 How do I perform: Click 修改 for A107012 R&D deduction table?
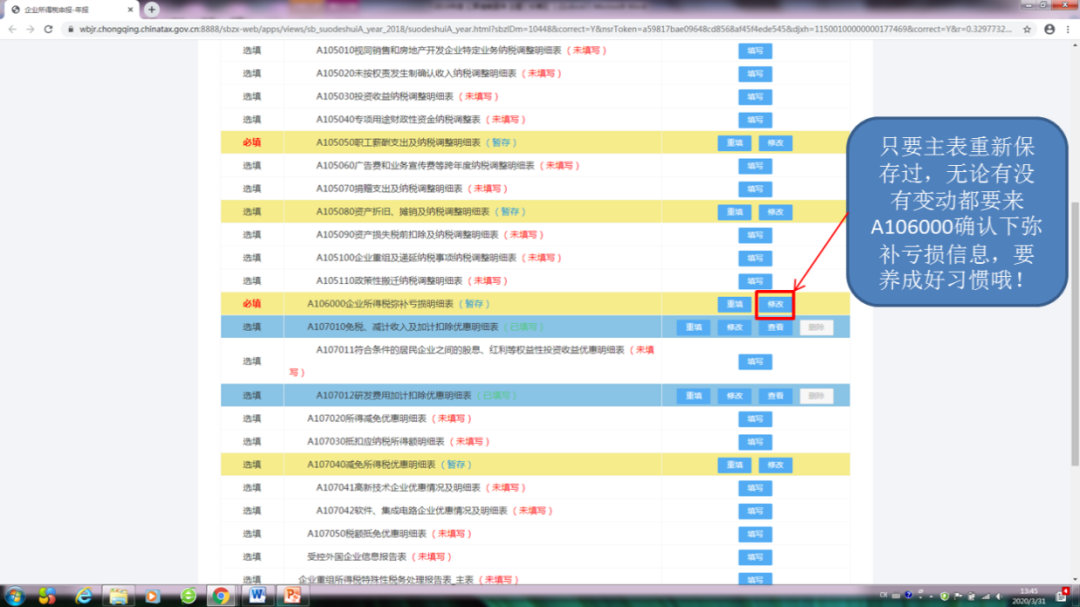734,396
